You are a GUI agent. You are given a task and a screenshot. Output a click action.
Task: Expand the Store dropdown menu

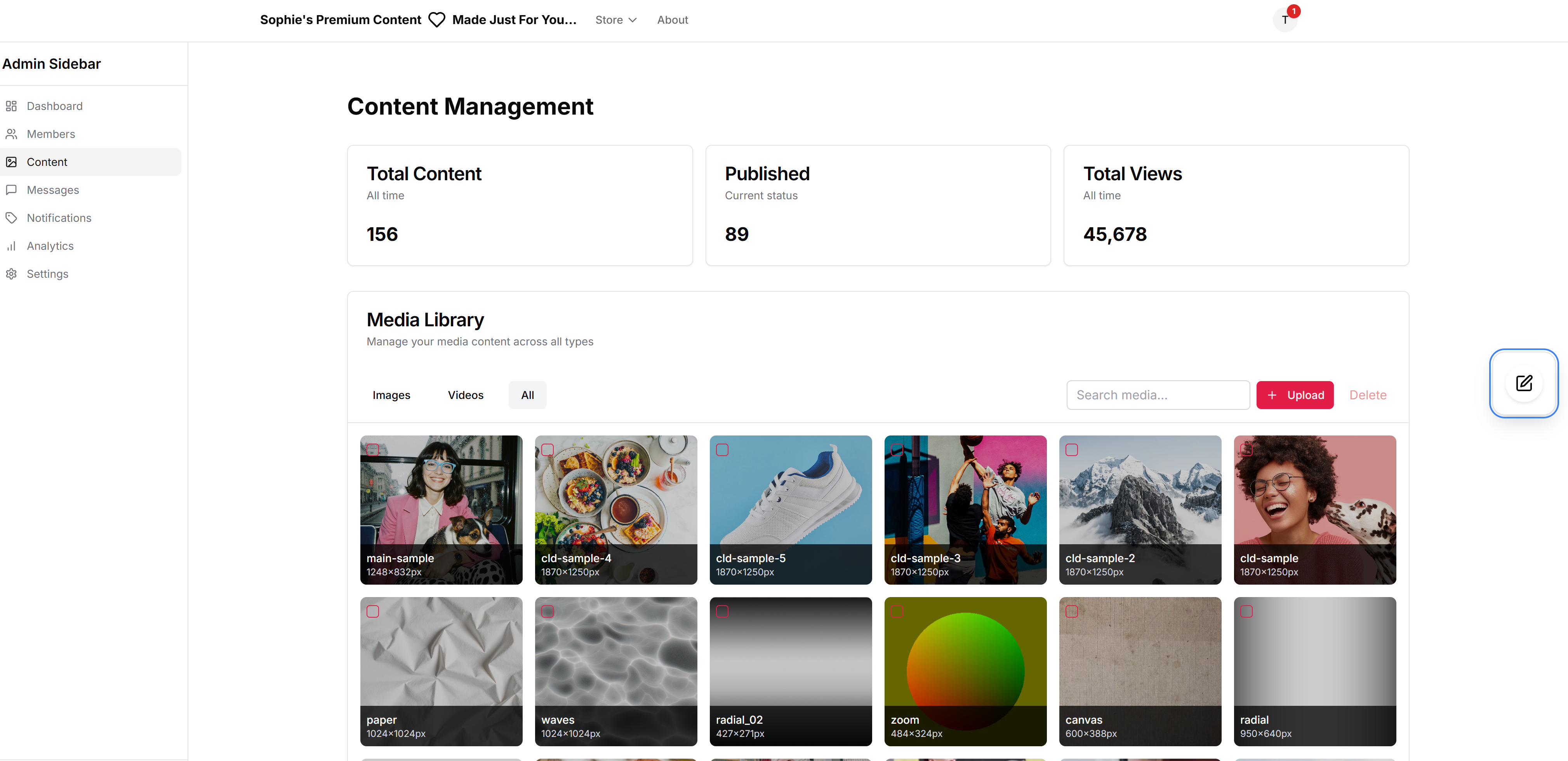(x=616, y=20)
